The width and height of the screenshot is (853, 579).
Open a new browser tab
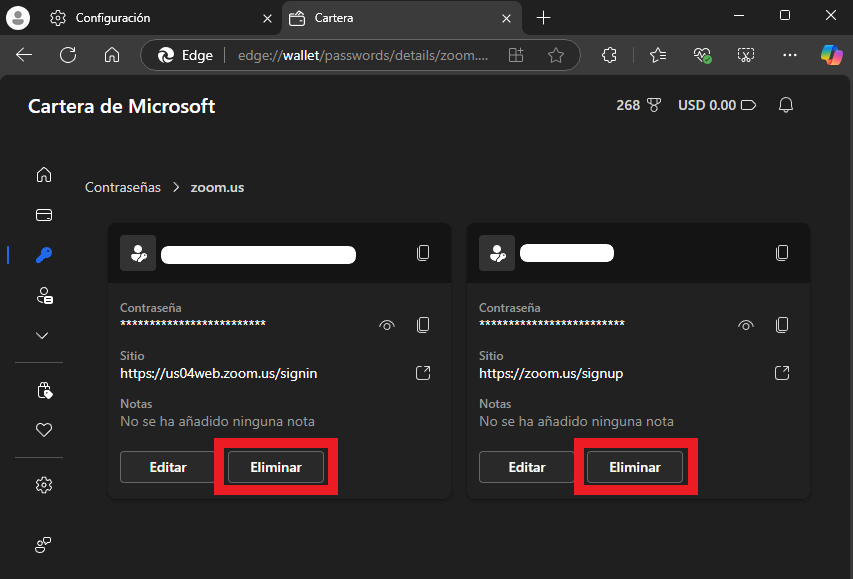tap(543, 18)
